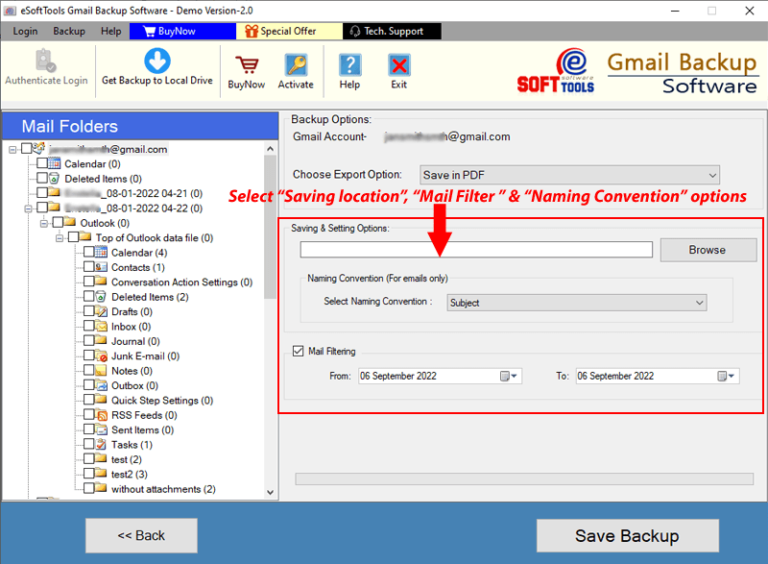Open the Choose Export Option dropdown

[x=570, y=175]
